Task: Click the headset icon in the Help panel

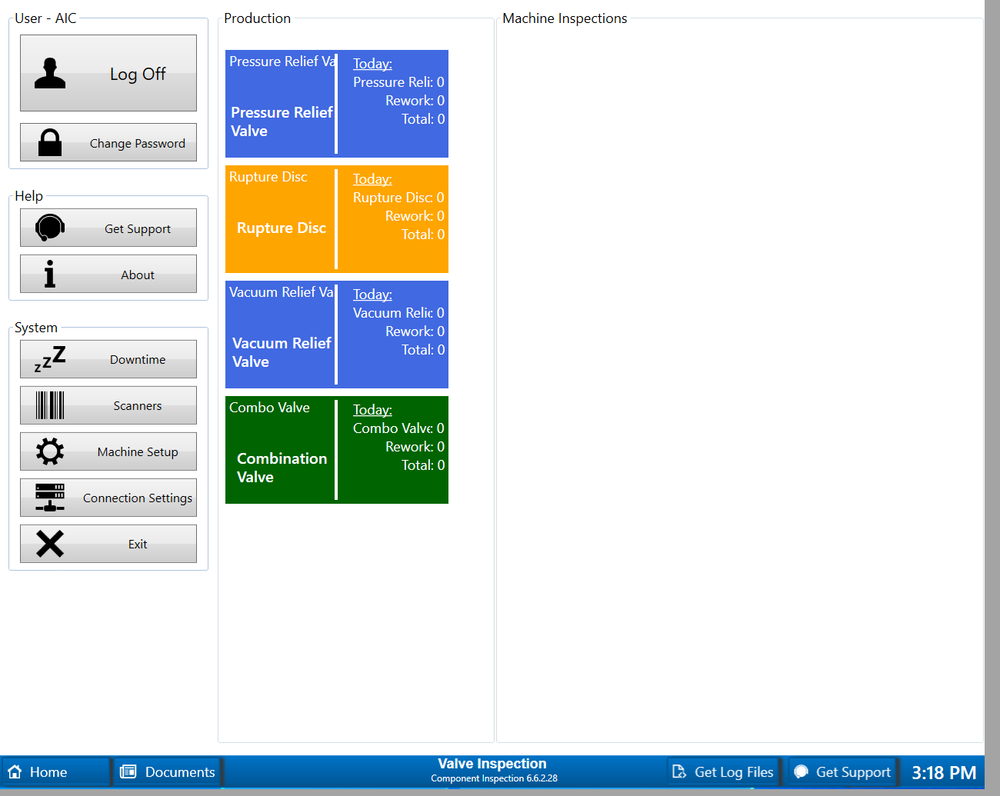Action: [x=50, y=228]
